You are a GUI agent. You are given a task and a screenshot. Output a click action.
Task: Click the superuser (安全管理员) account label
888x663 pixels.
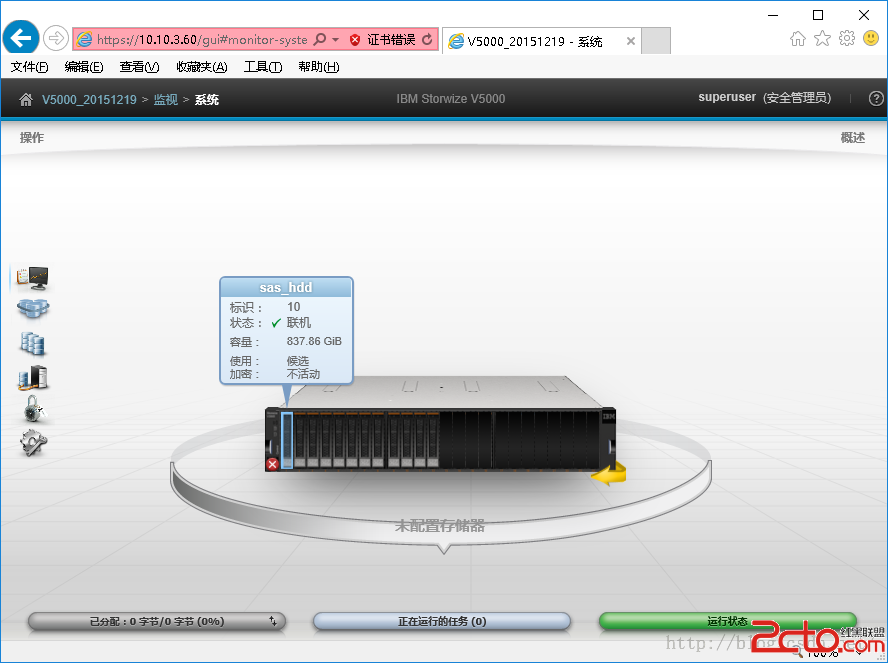click(765, 97)
